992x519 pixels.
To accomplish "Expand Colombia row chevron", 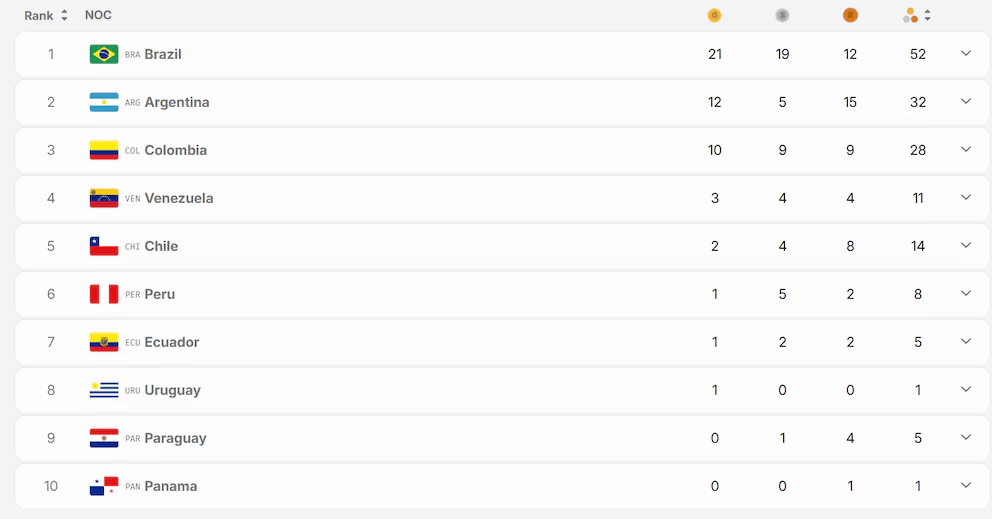I will tap(965, 149).
